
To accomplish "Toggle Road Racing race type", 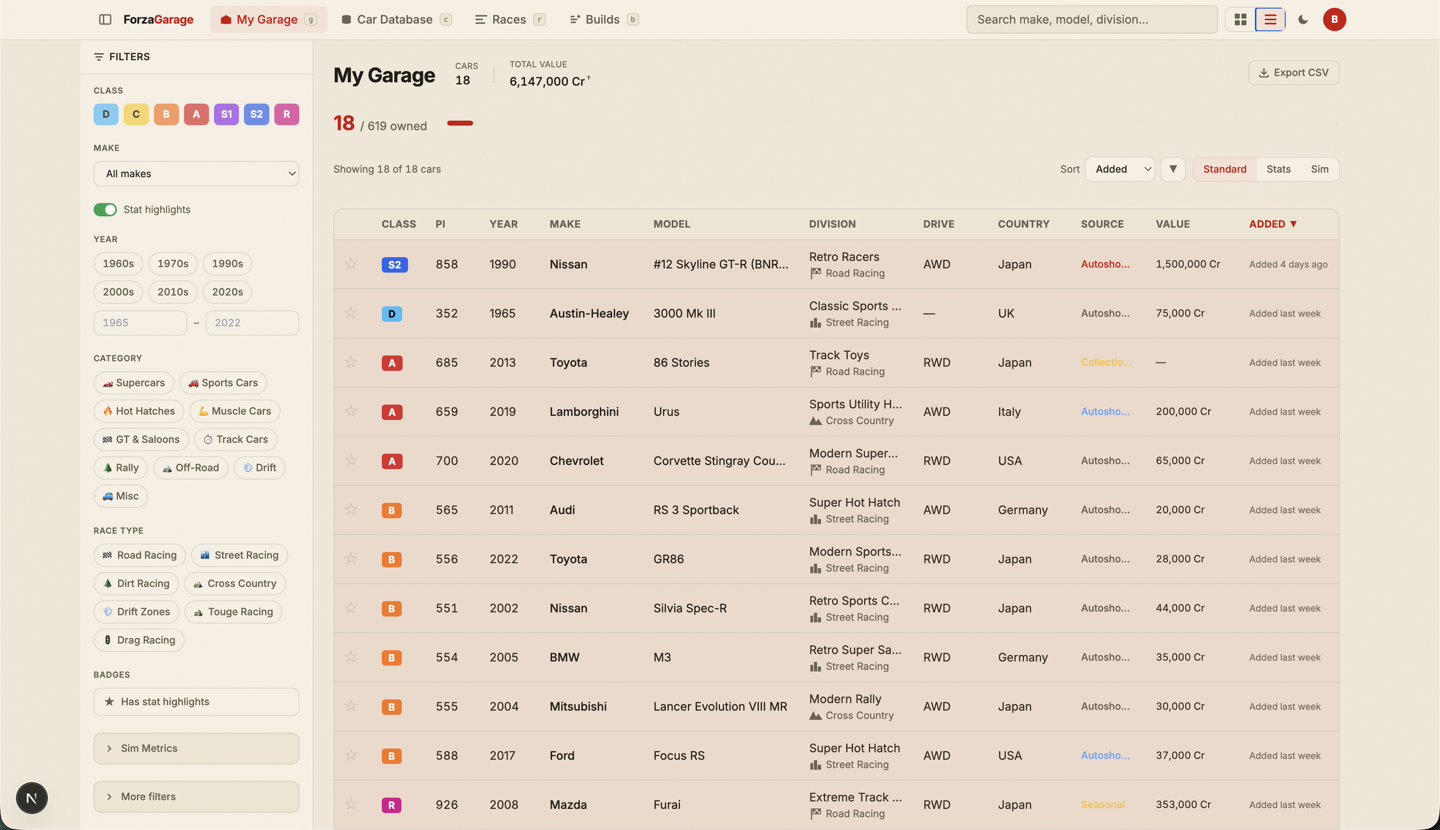I will [140, 555].
